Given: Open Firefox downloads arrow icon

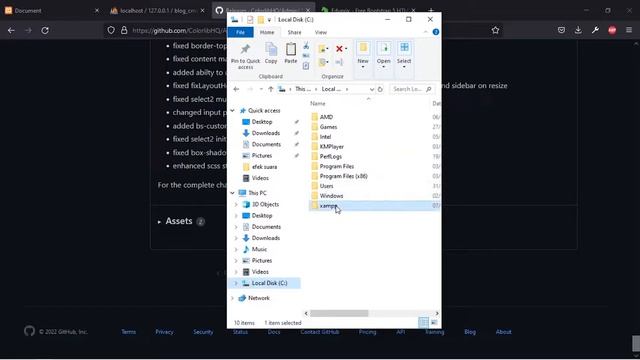Looking at the screenshot, I should (x=578, y=30).
